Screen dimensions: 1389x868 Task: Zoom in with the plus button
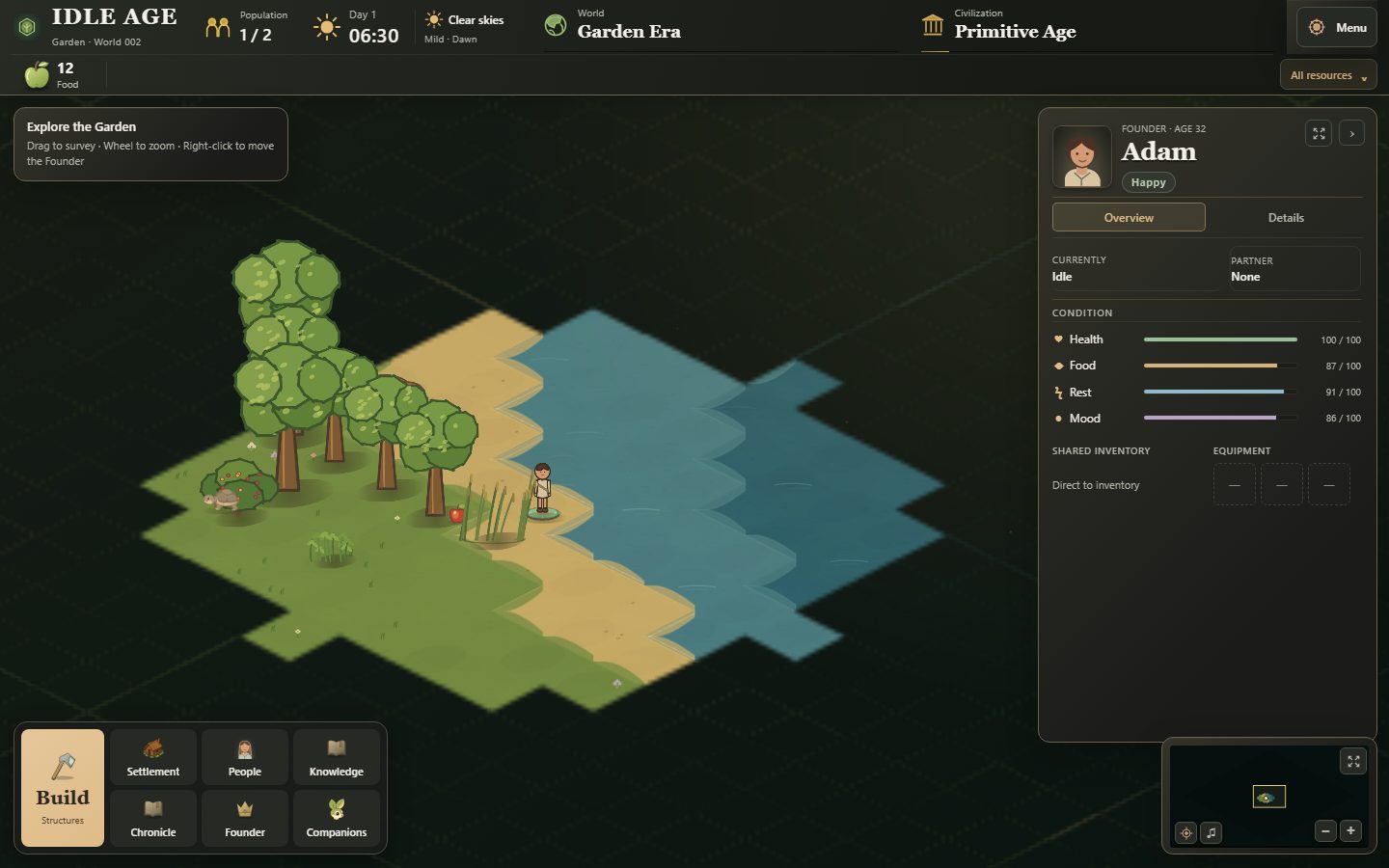point(1350,830)
